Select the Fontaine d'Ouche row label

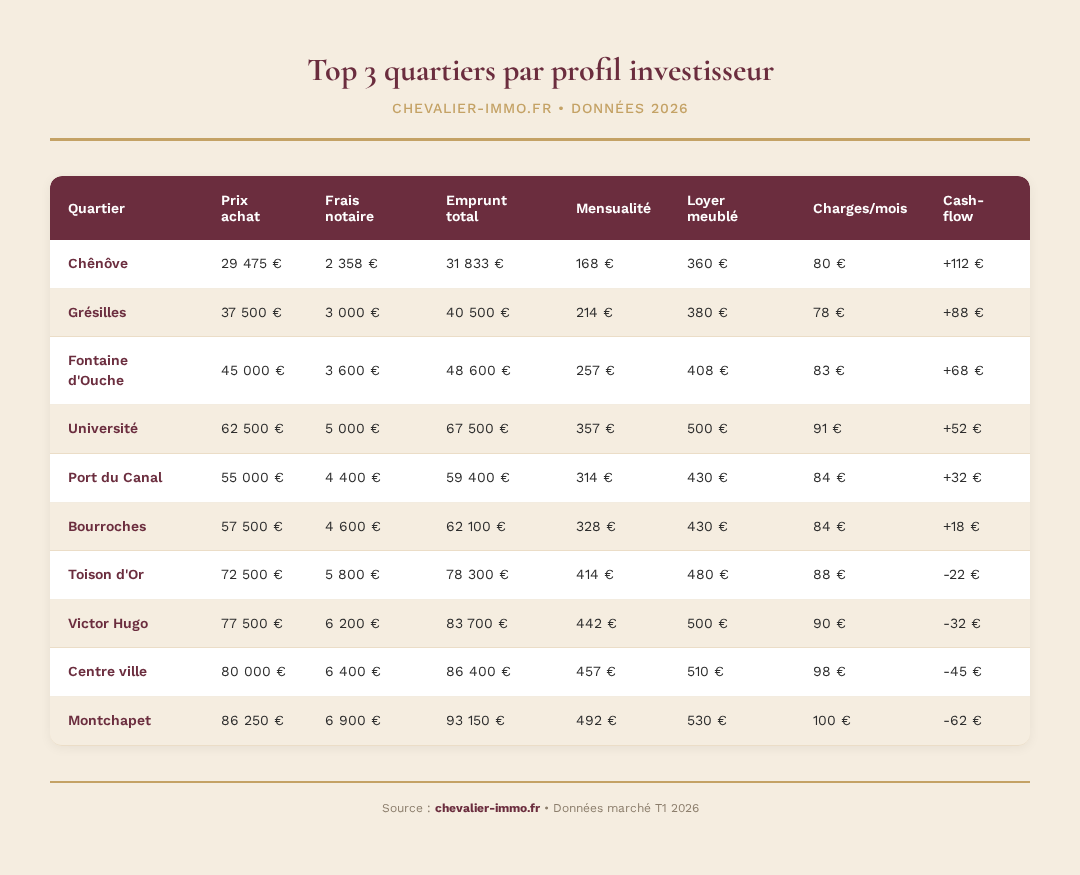pos(98,370)
